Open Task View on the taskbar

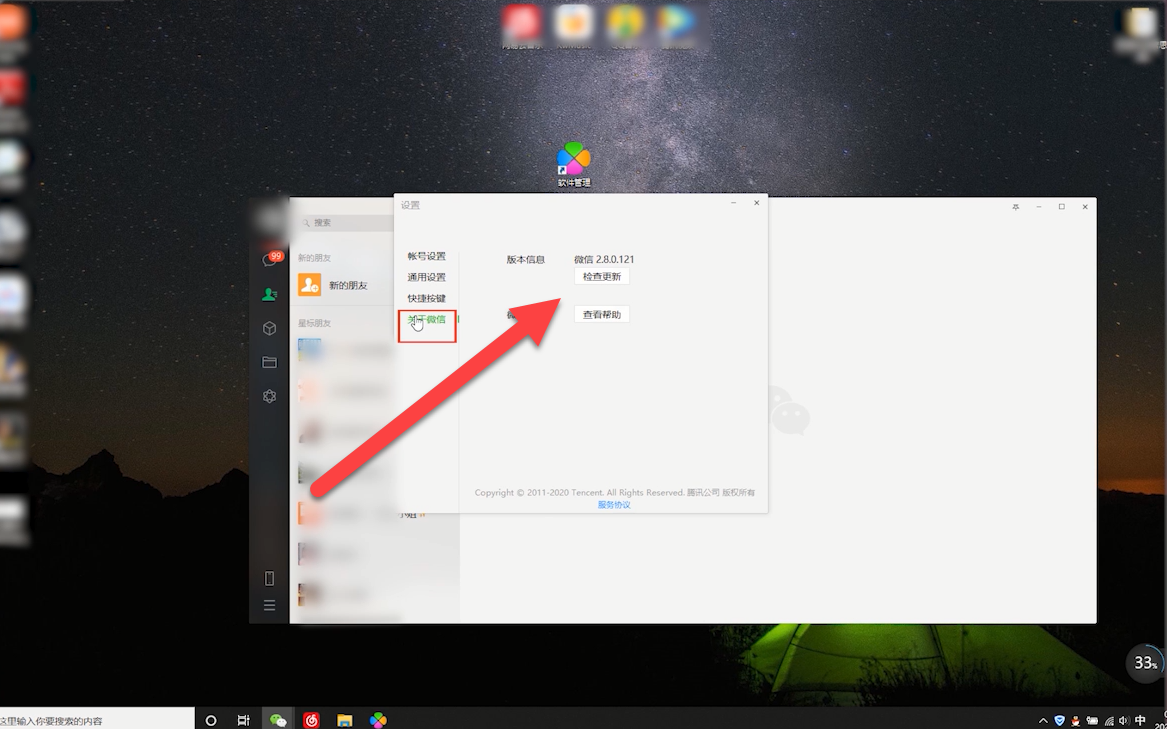pyautogui.click(x=243, y=720)
